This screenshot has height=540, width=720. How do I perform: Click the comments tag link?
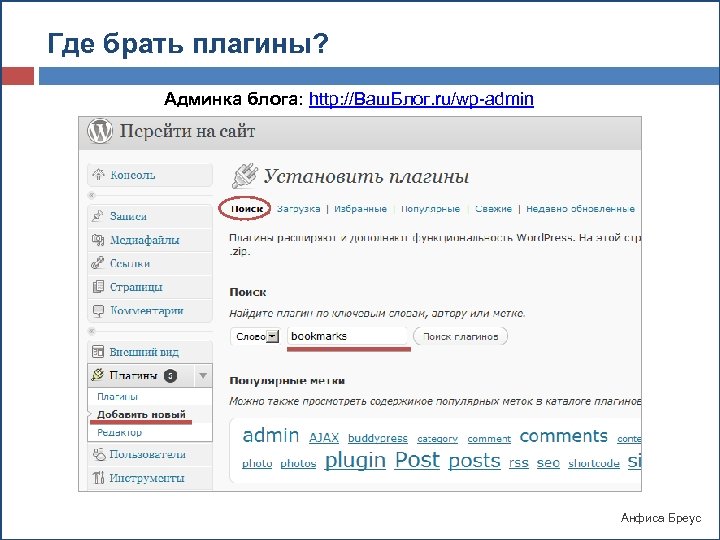pos(564,436)
